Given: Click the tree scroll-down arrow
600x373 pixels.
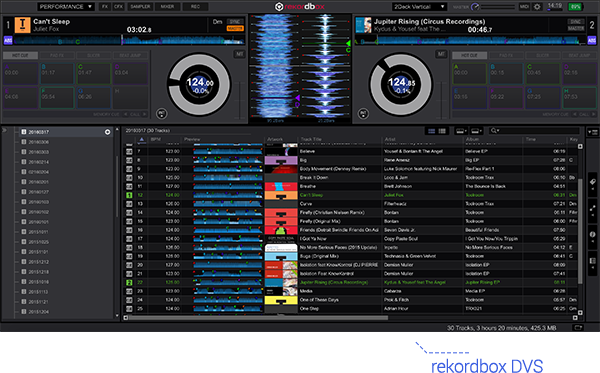Looking at the screenshot, I should point(117,316).
